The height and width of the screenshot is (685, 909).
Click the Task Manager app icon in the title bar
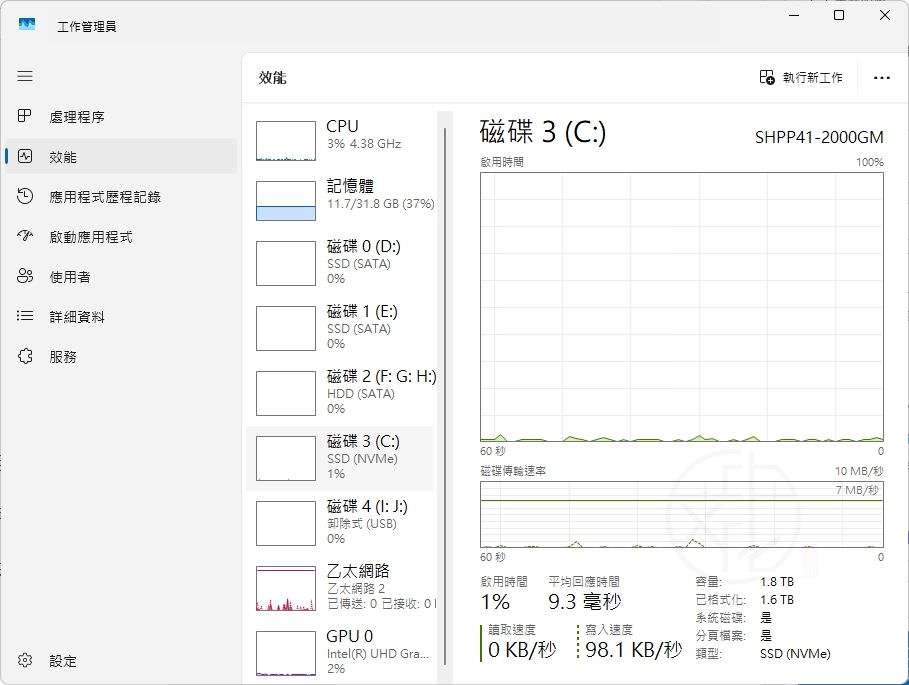pyautogui.click(x=27, y=24)
